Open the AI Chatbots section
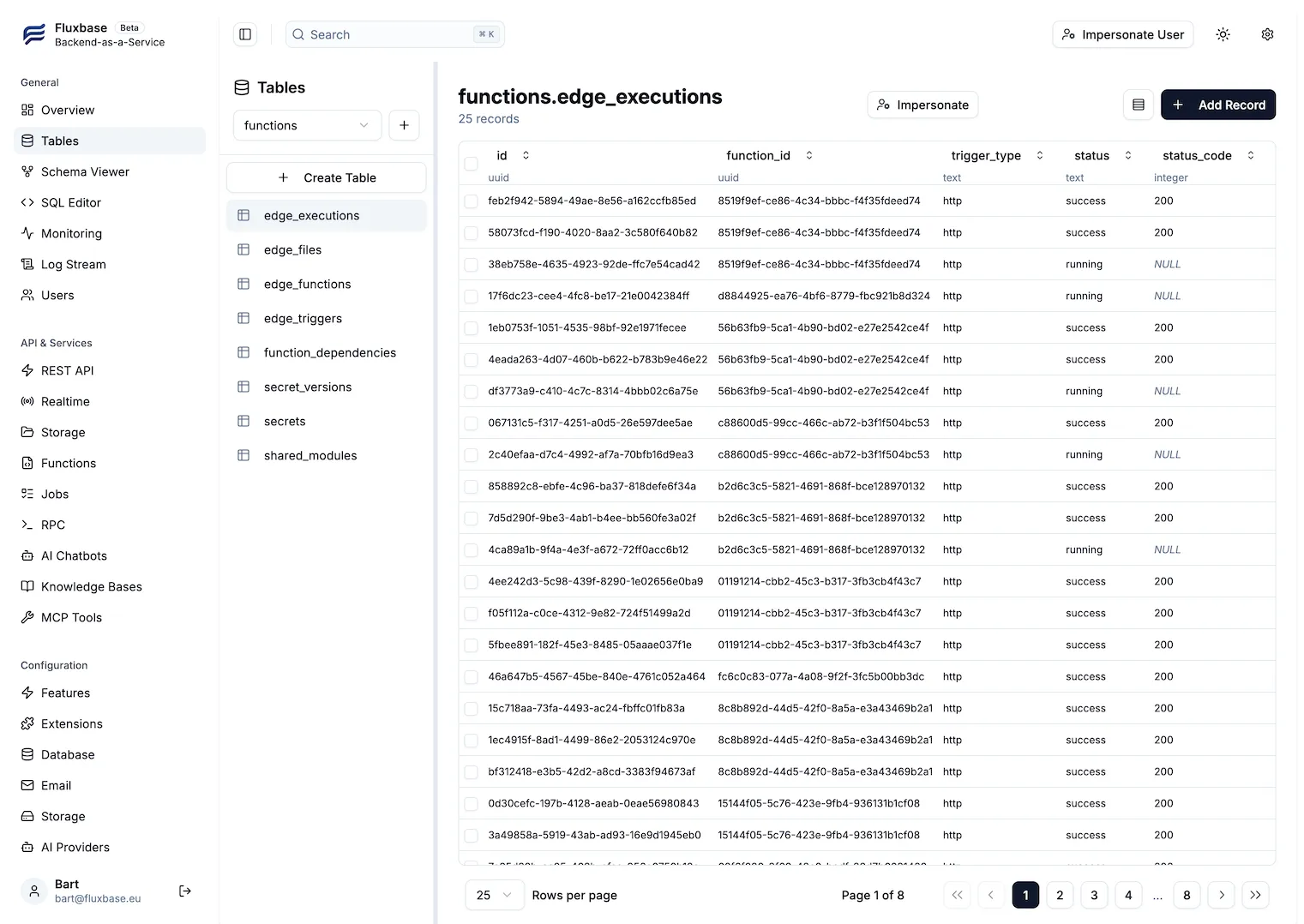The width and height of the screenshot is (1304, 924). [73, 555]
